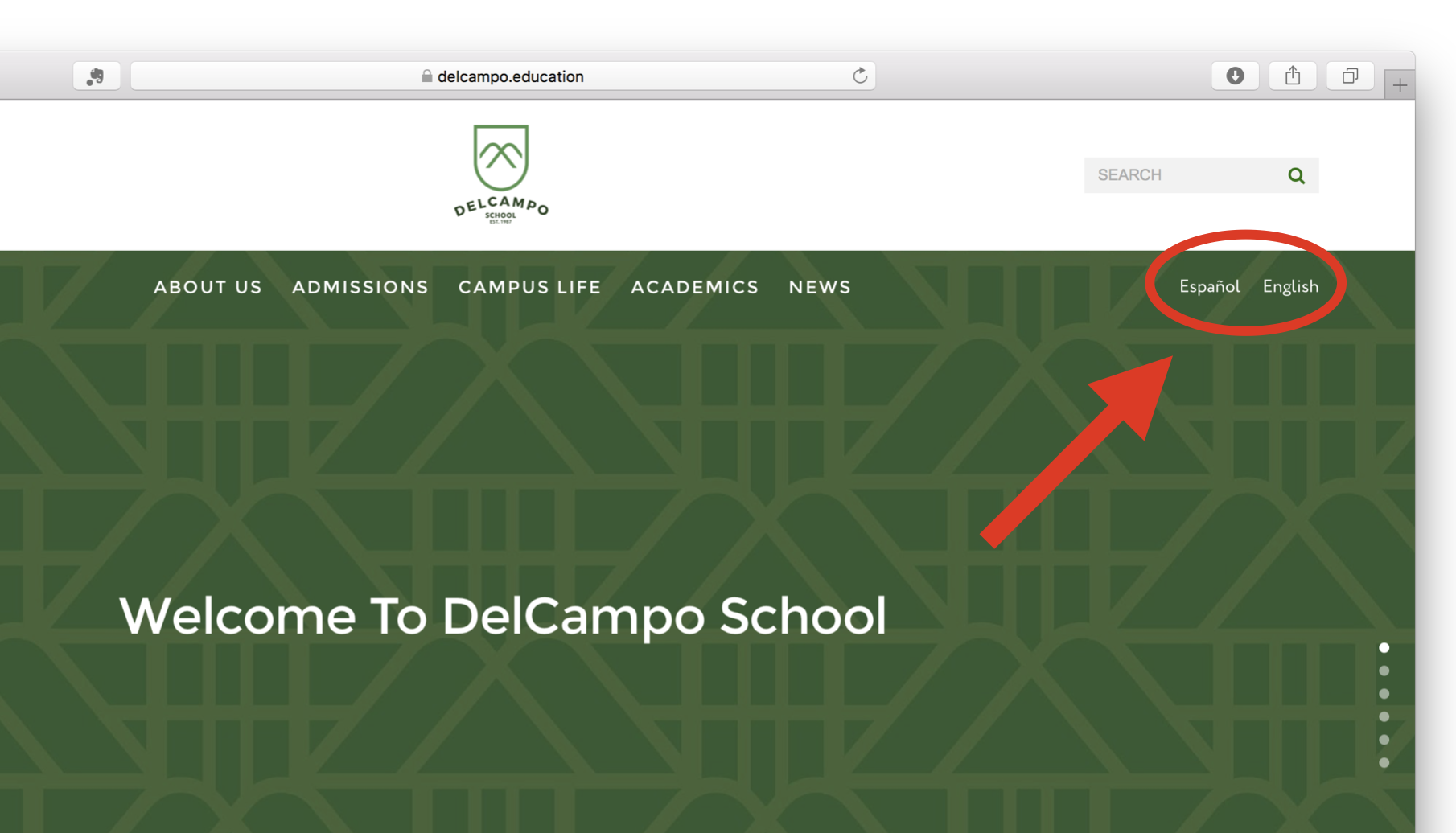This screenshot has width=1456, height=833.
Task: Select the second slide indicator dot
Action: (x=1384, y=671)
